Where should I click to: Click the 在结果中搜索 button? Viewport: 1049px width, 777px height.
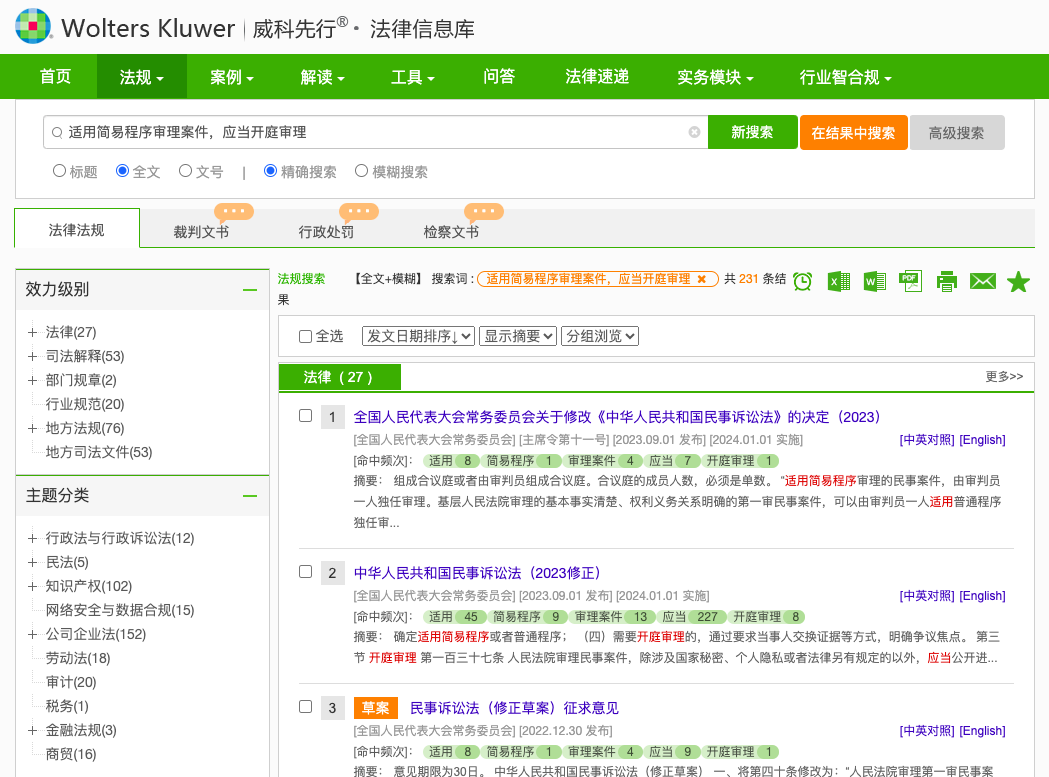tap(854, 133)
